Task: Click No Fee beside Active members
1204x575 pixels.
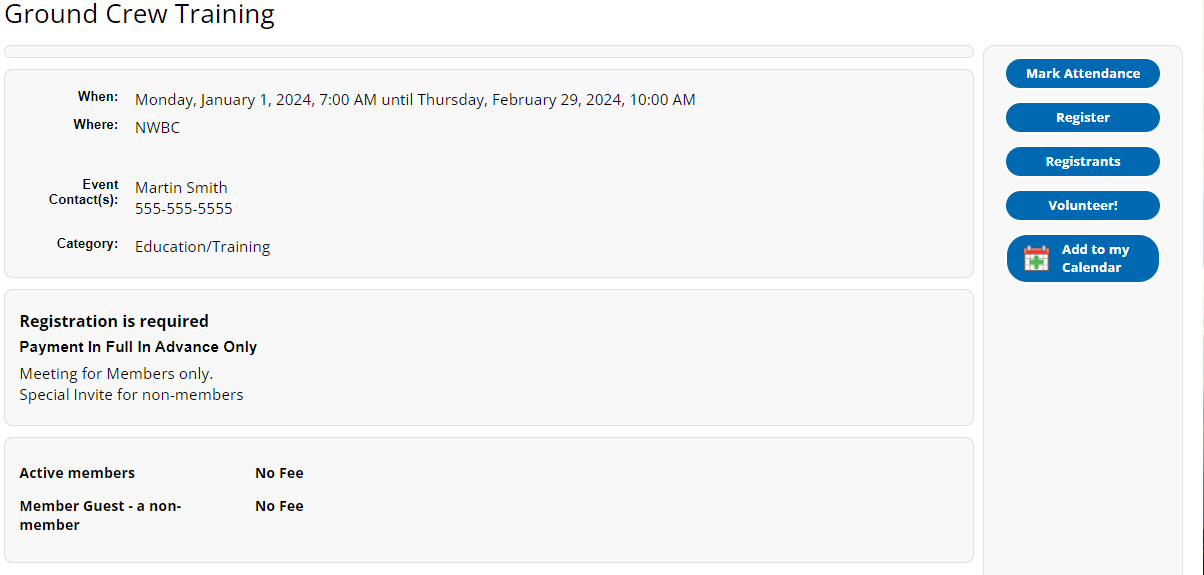Action: point(279,473)
